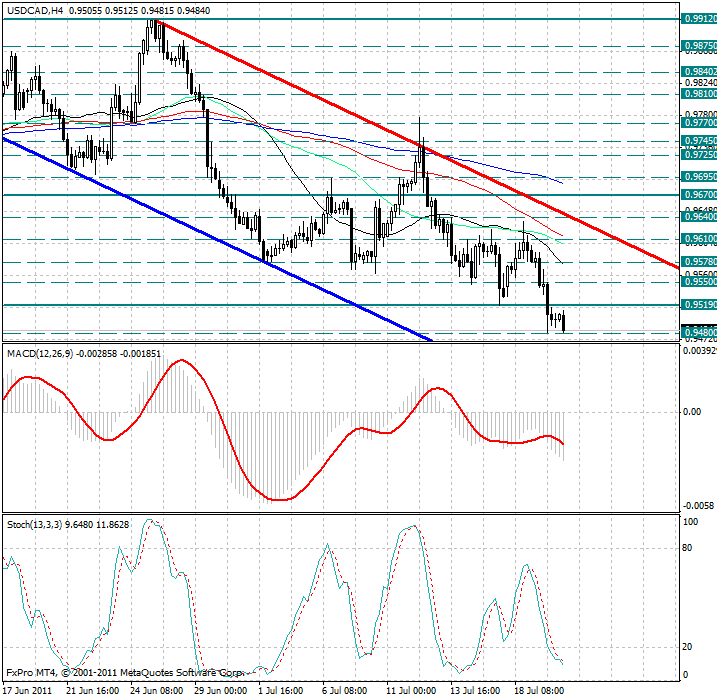Select the 0.9550 price level label

(699, 281)
